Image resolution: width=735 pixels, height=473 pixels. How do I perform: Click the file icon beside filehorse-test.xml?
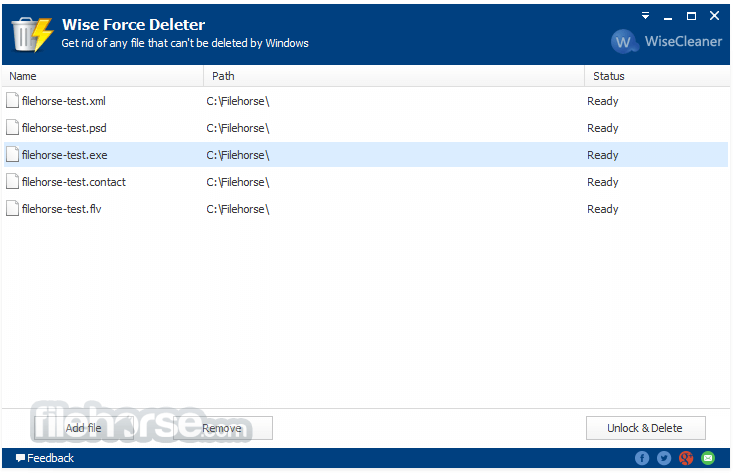click(x=13, y=100)
